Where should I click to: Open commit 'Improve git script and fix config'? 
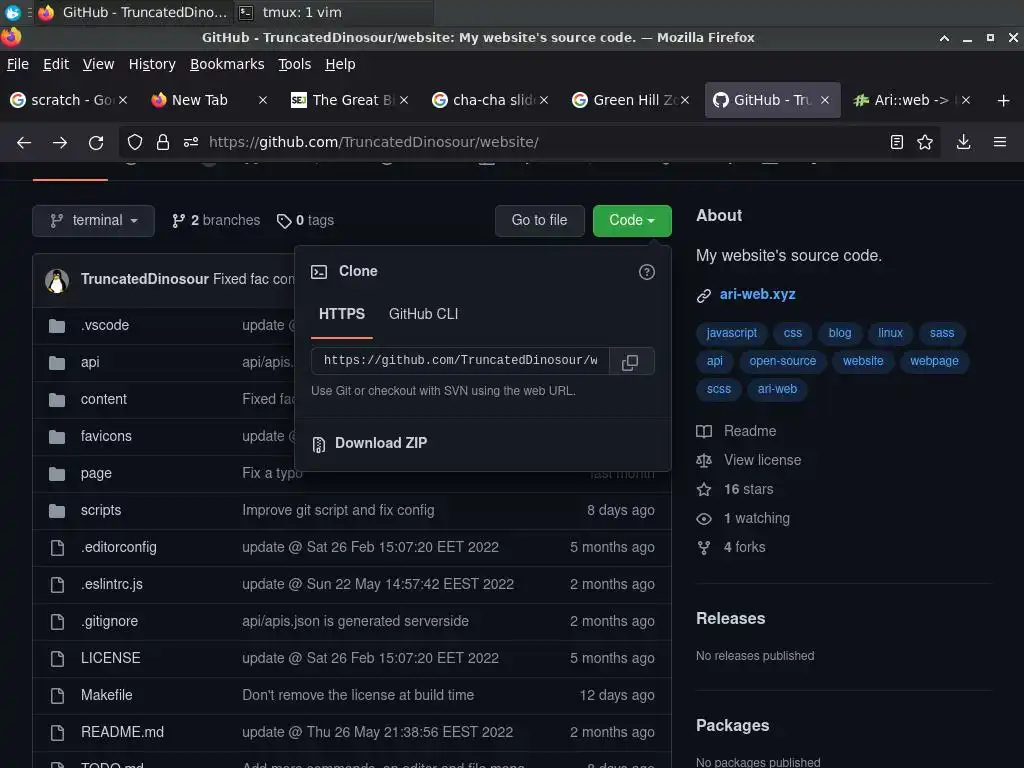pyautogui.click(x=338, y=511)
